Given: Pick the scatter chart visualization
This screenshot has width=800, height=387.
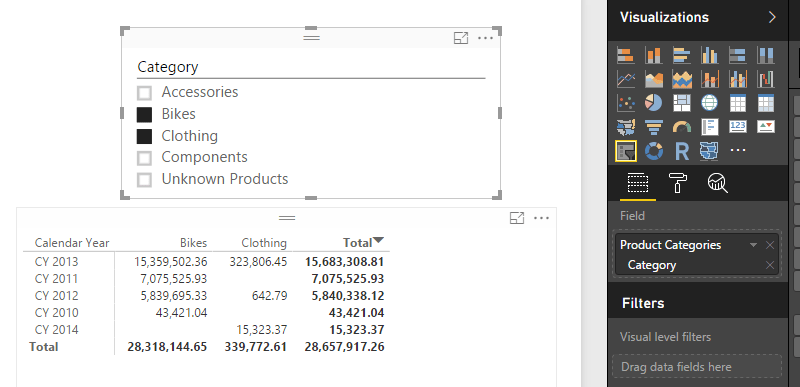Looking at the screenshot, I should click(x=626, y=103).
